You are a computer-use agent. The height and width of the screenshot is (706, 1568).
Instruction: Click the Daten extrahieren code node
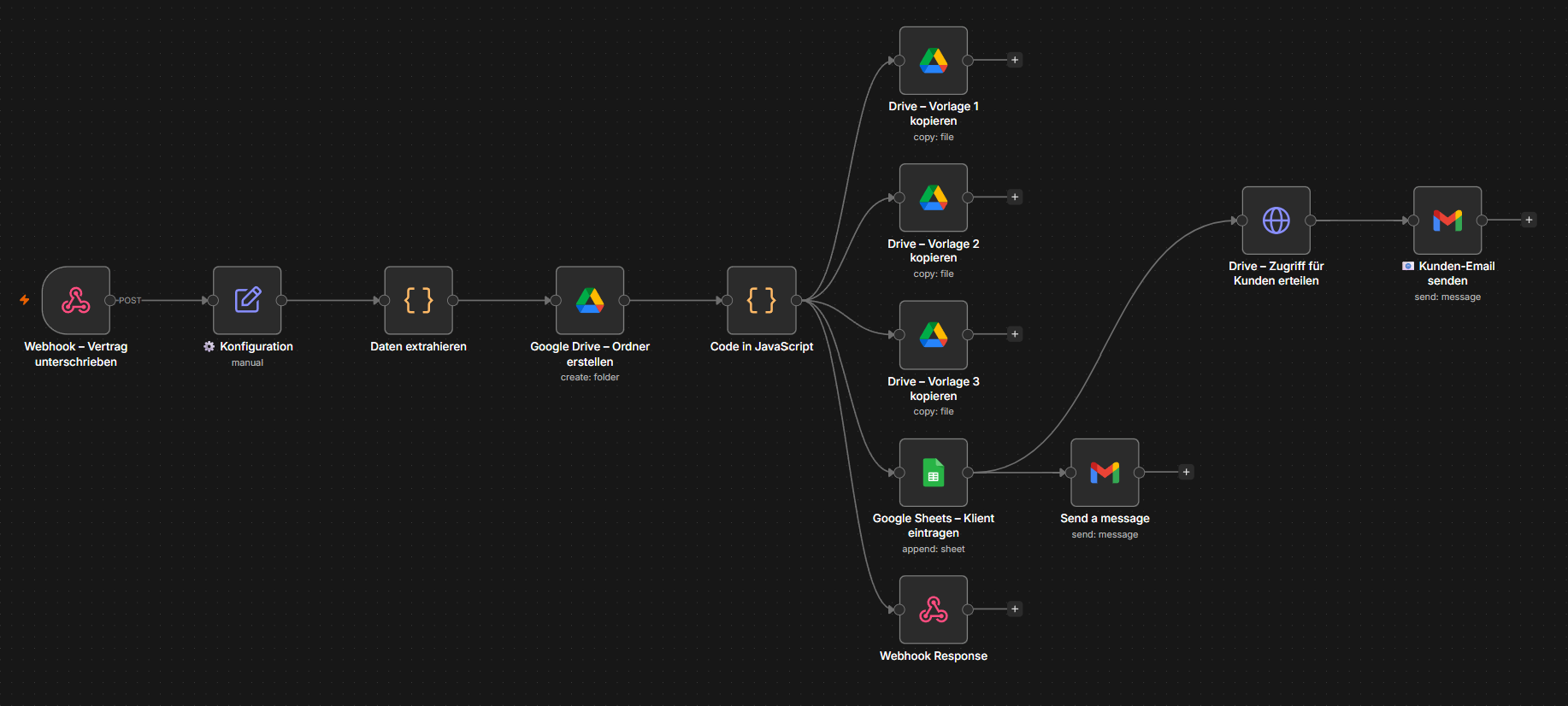418,300
